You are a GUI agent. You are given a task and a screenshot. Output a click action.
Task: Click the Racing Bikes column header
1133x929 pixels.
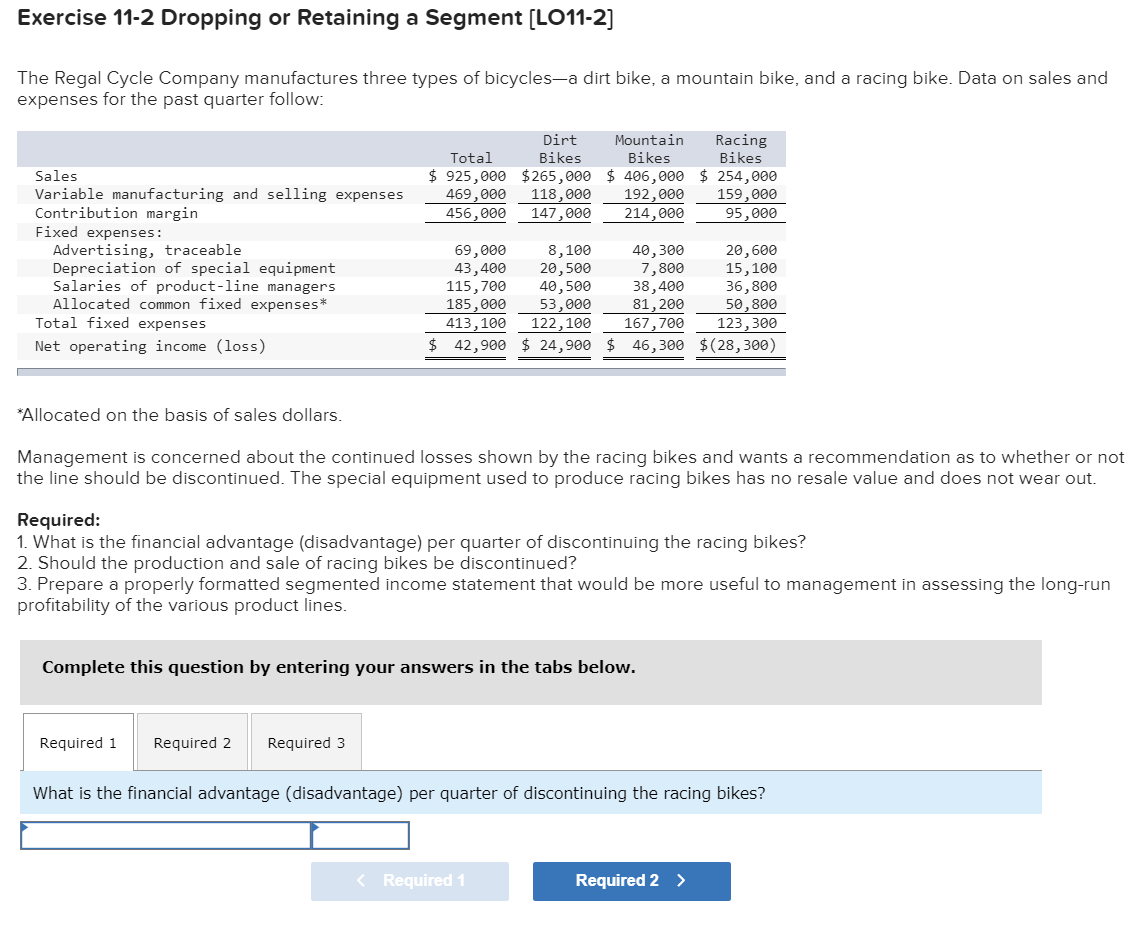[739, 148]
